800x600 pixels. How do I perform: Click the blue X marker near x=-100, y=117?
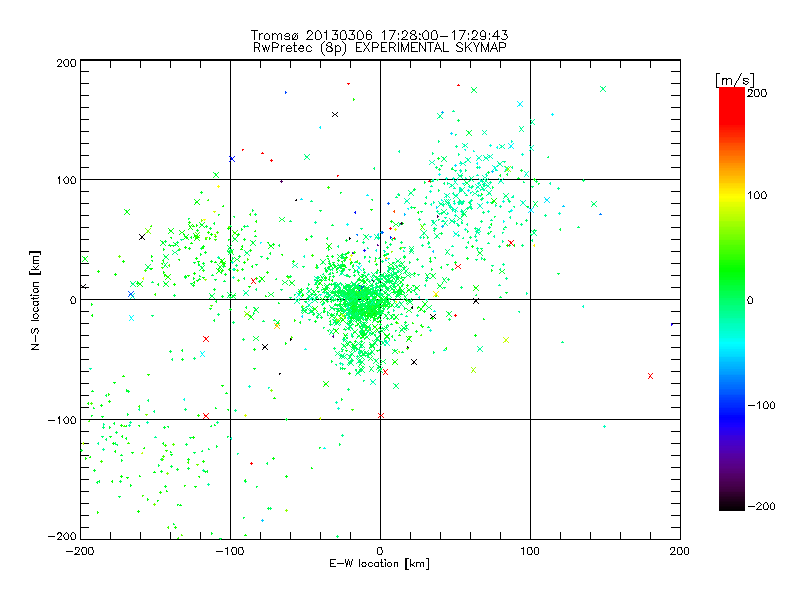coord(232,159)
